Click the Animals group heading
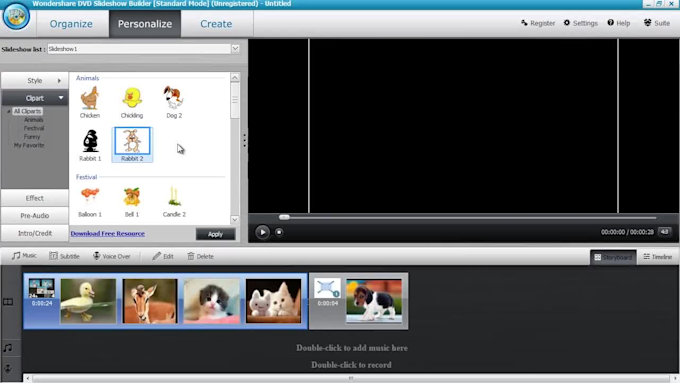680x383 pixels. [x=88, y=78]
